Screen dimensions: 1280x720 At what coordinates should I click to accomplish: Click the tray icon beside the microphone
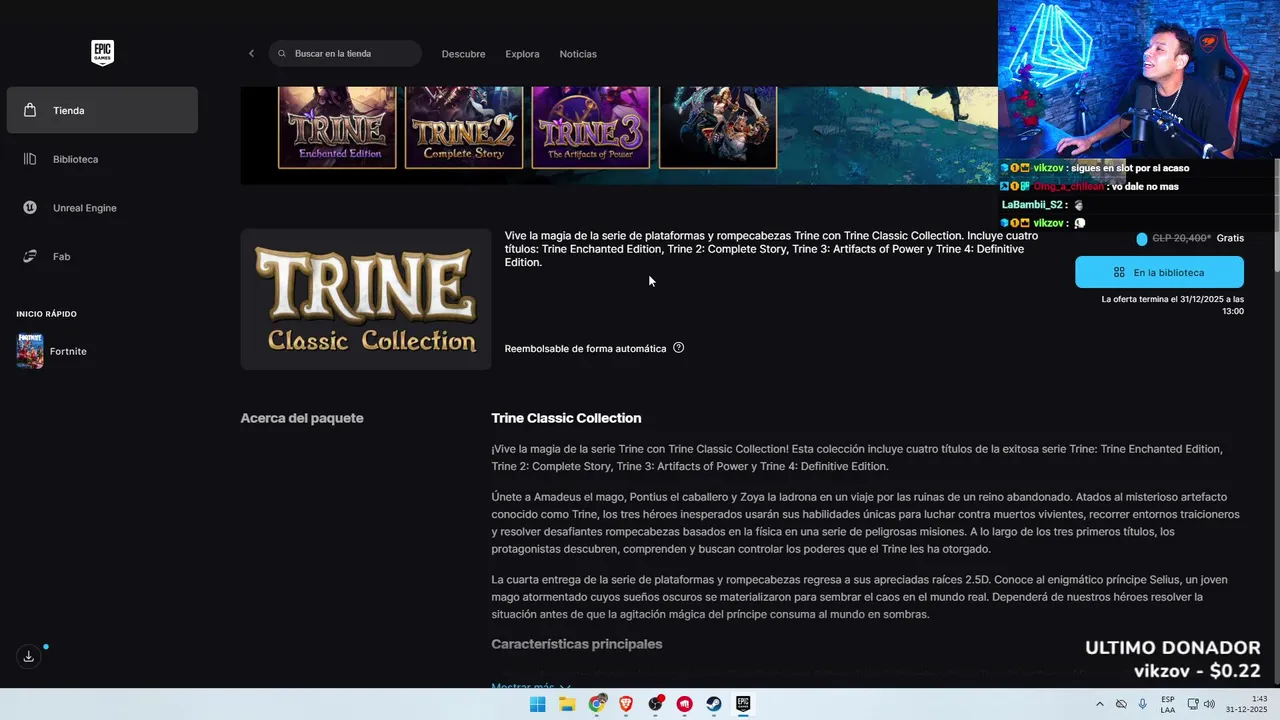pyautogui.click(x=1121, y=704)
